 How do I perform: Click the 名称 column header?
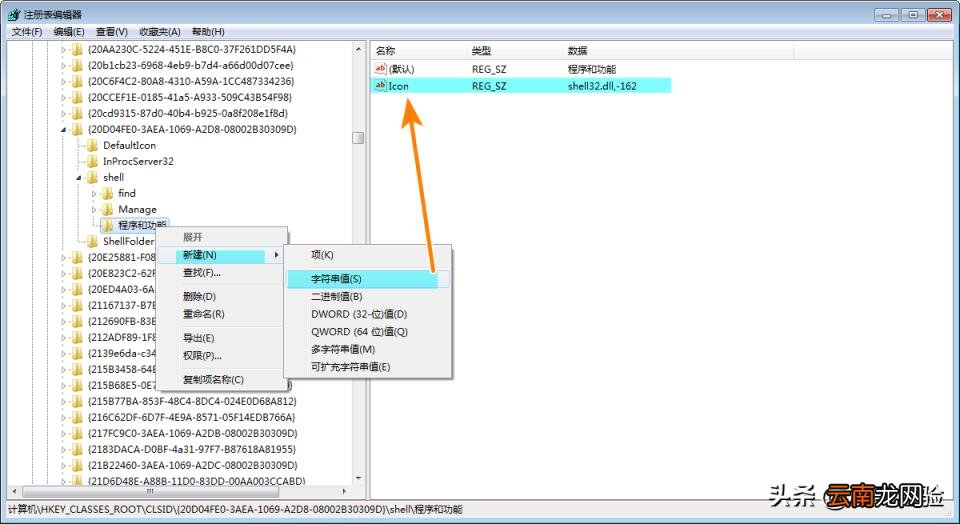coord(419,50)
